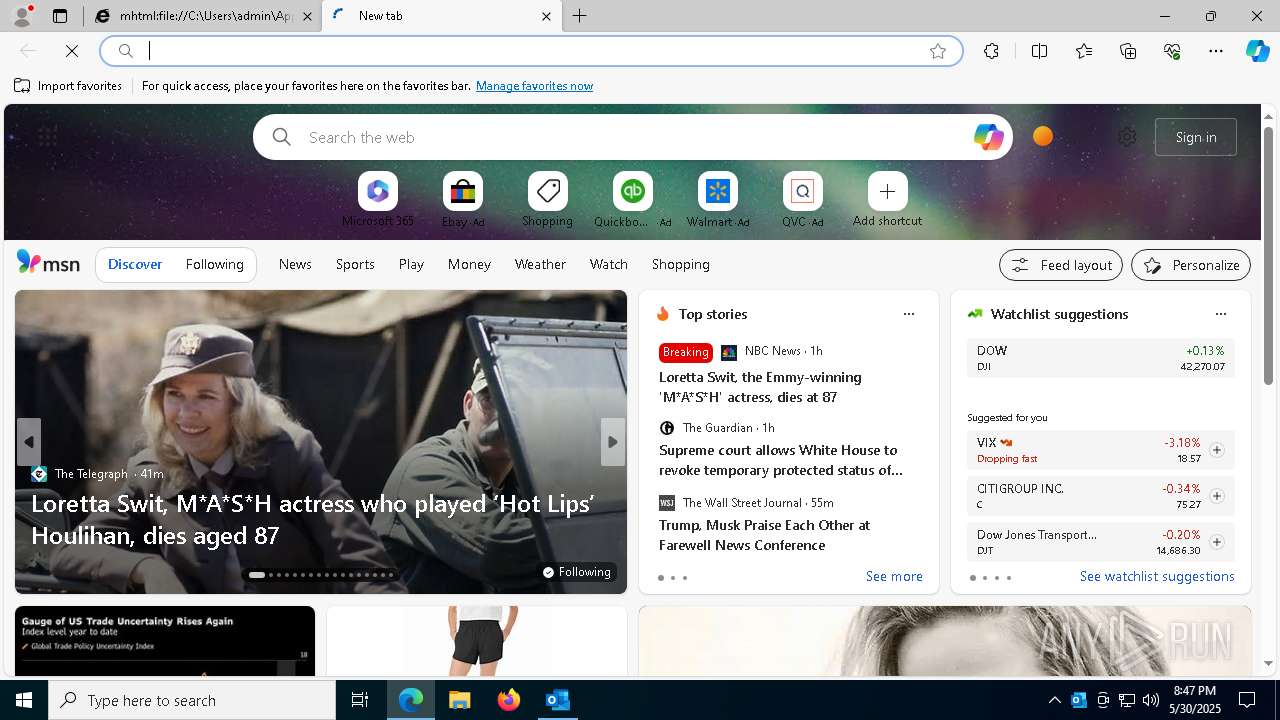Toggle Following on The Telegraph story
This screenshot has height=720, width=1280.
(x=577, y=572)
